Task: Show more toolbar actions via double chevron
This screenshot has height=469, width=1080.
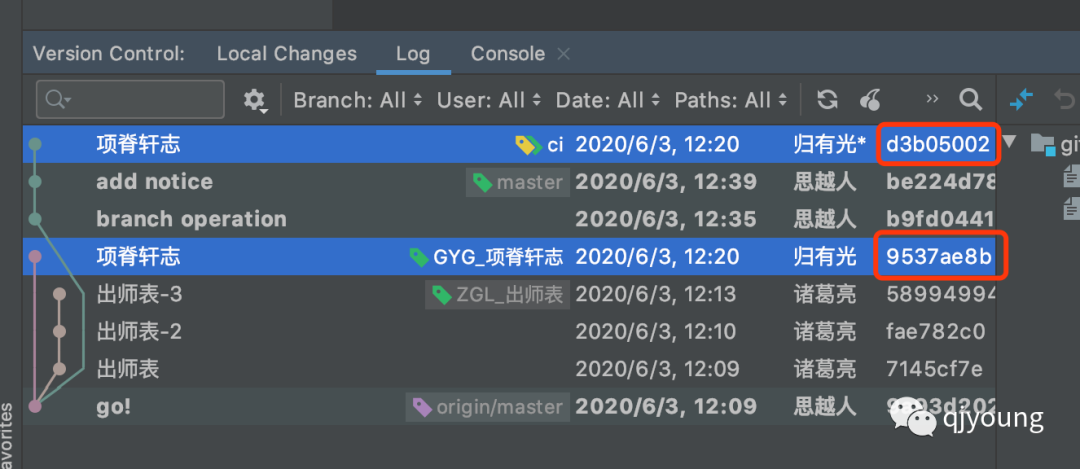Action: (932, 99)
